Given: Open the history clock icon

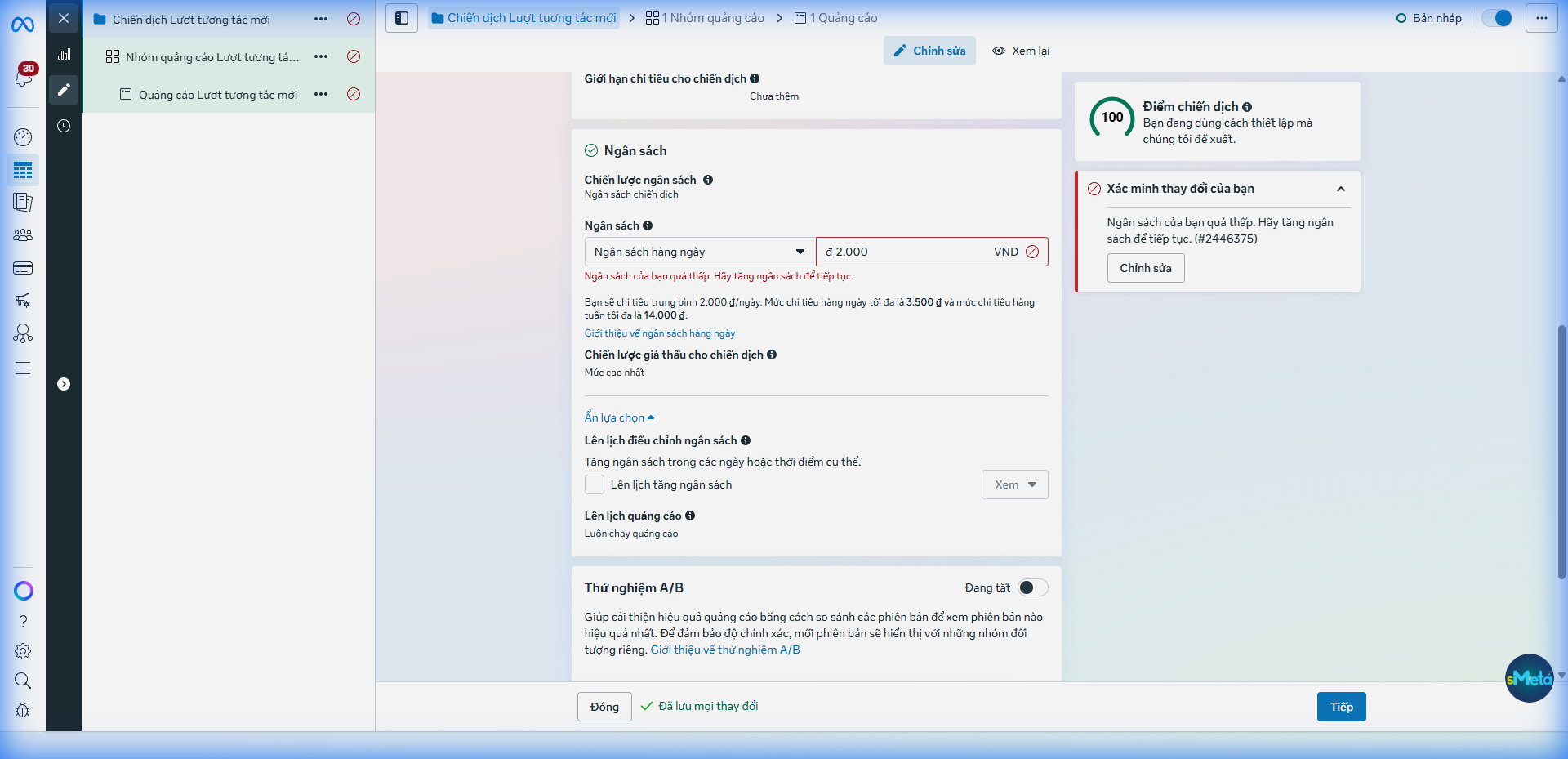Looking at the screenshot, I should [x=64, y=126].
